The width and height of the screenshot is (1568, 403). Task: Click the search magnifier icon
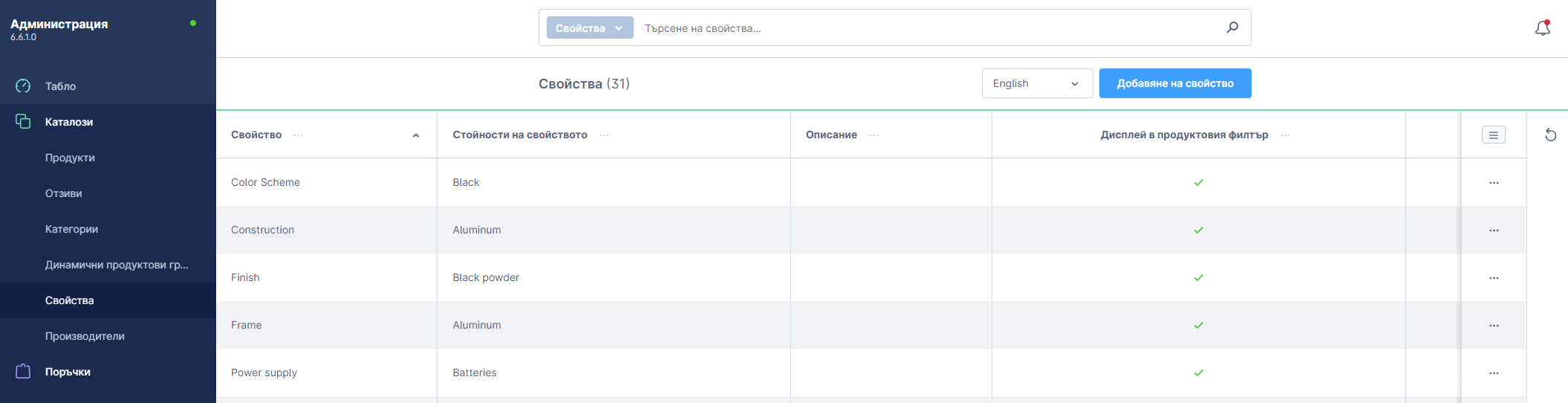(1232, 28)
